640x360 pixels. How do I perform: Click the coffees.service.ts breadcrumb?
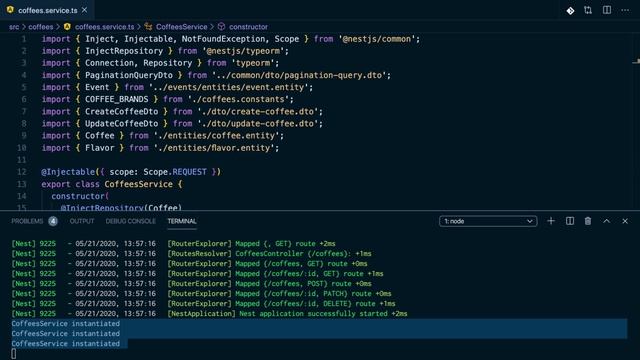tap(104, 27)
